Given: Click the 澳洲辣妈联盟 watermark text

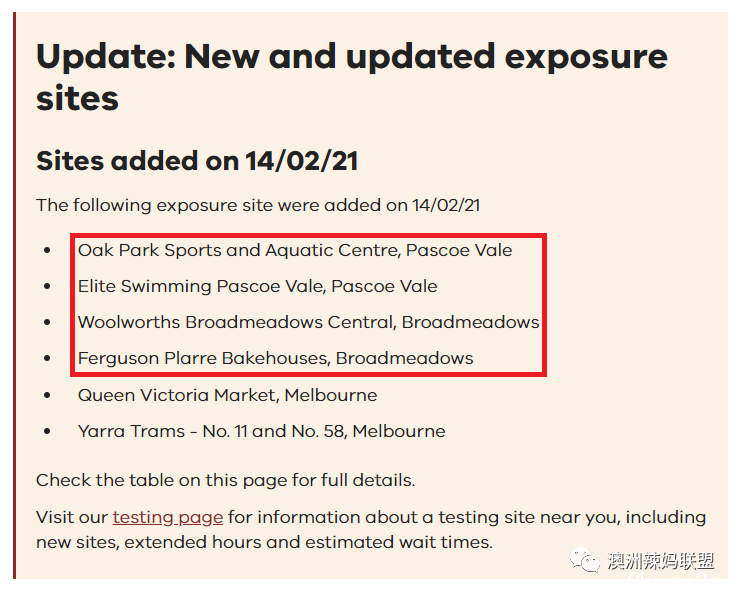Looking at the screenshot, I should (x=660, y=561).
